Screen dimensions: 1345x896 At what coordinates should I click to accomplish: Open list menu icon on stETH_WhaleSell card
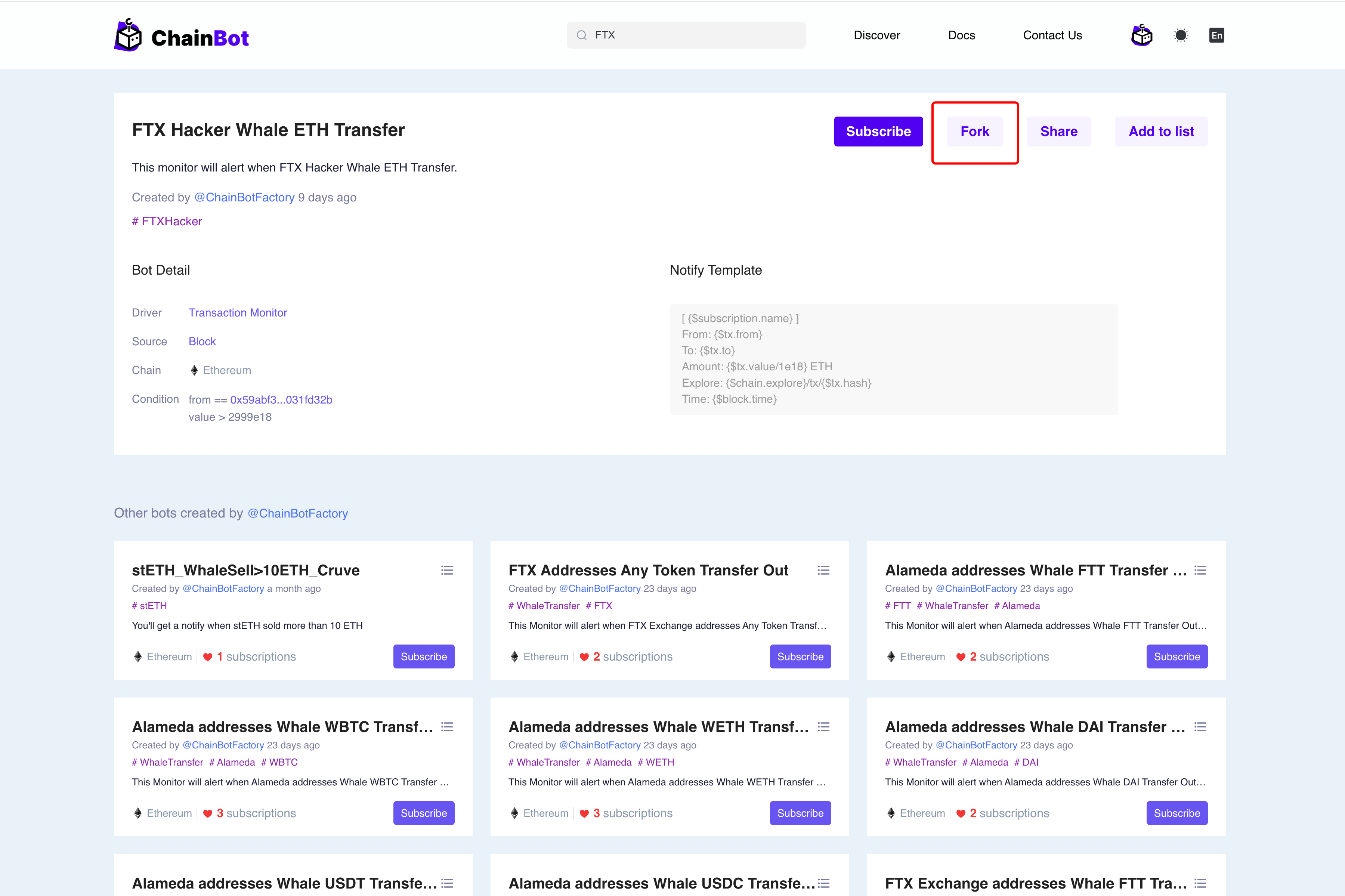coord(447,570)
